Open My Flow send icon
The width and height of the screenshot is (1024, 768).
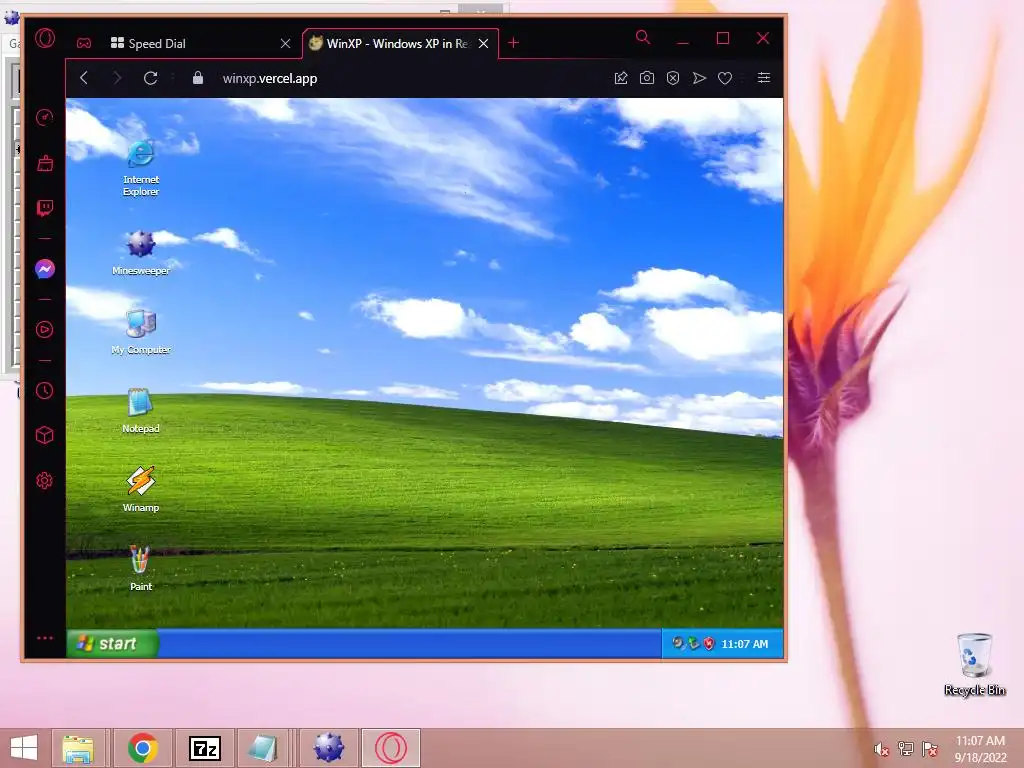(x=699, y=78)
